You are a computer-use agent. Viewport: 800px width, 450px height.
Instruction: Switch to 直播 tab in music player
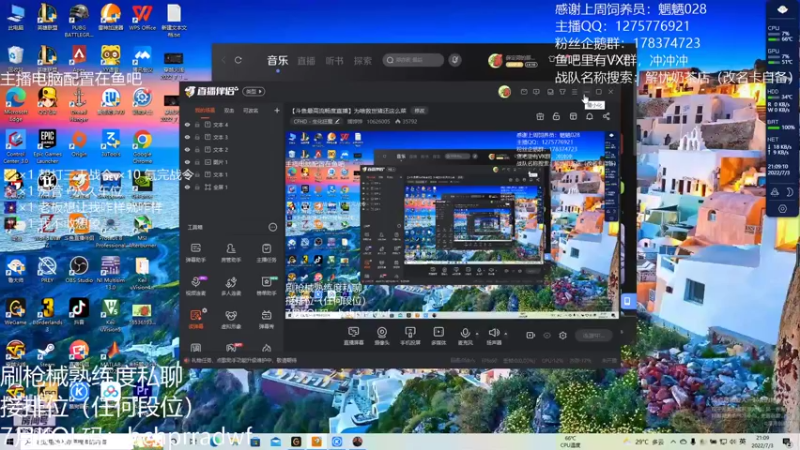click(306, 61)
